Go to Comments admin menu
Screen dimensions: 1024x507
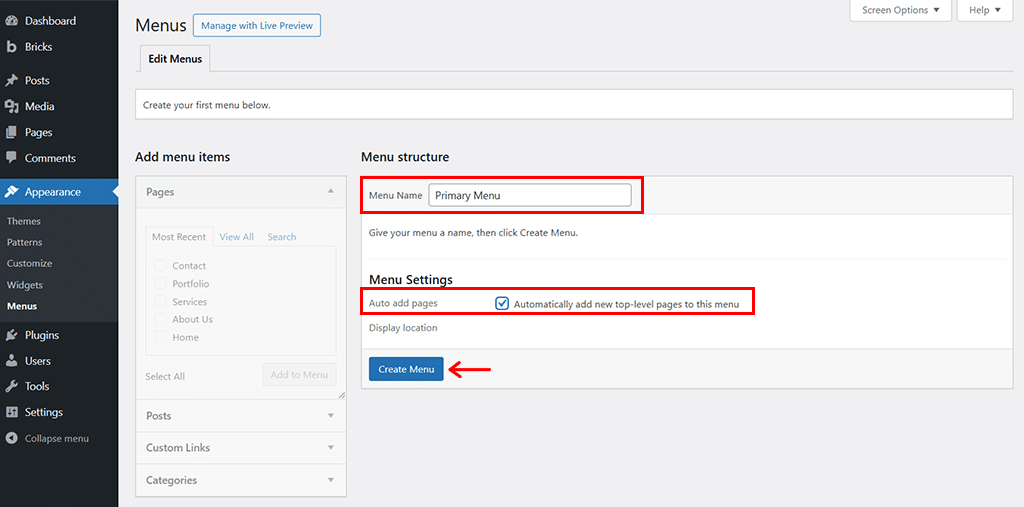tap(50, 158)
